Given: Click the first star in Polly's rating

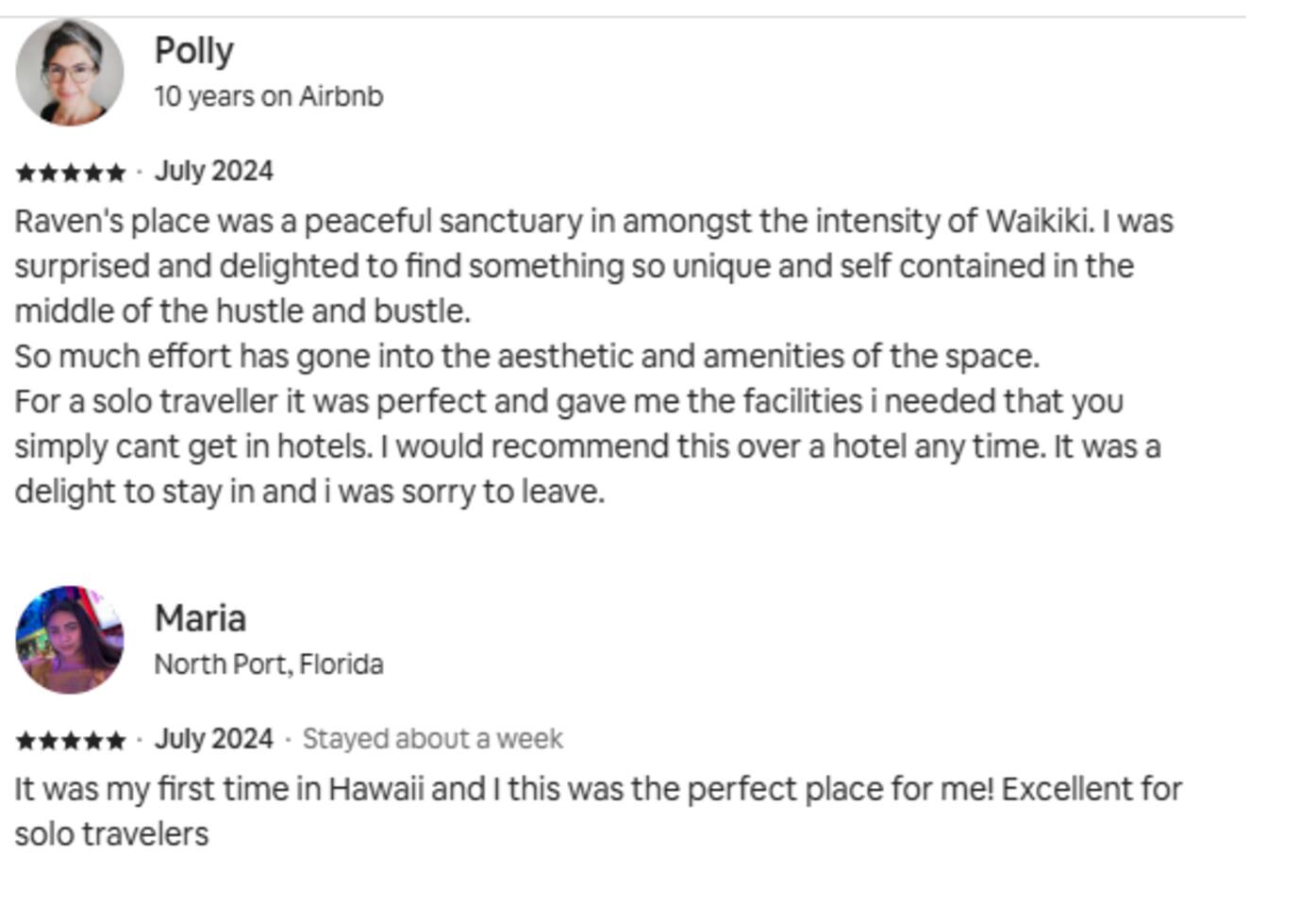Looking at the screenshot, I should (x=25, y=173).
